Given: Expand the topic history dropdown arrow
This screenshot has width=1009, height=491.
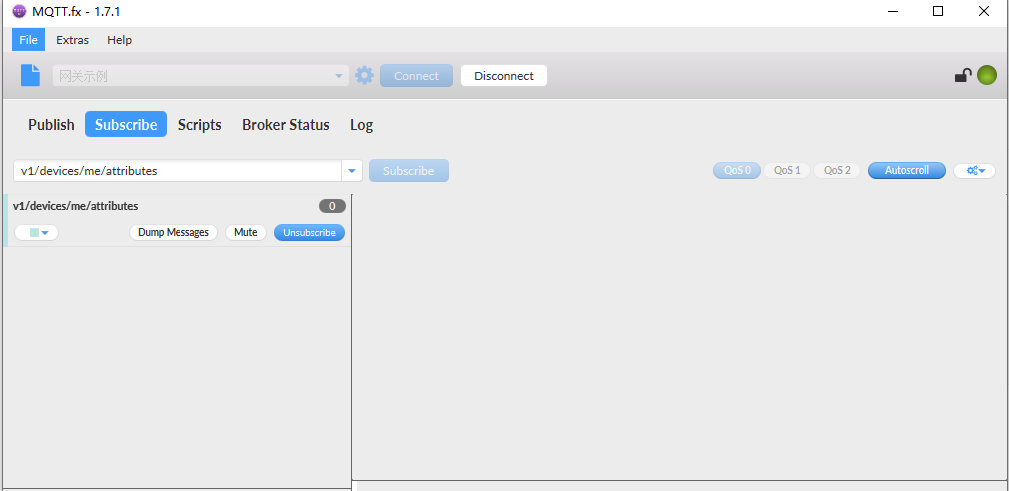Looking at the screenshot, I should click(x=352, y=171).
